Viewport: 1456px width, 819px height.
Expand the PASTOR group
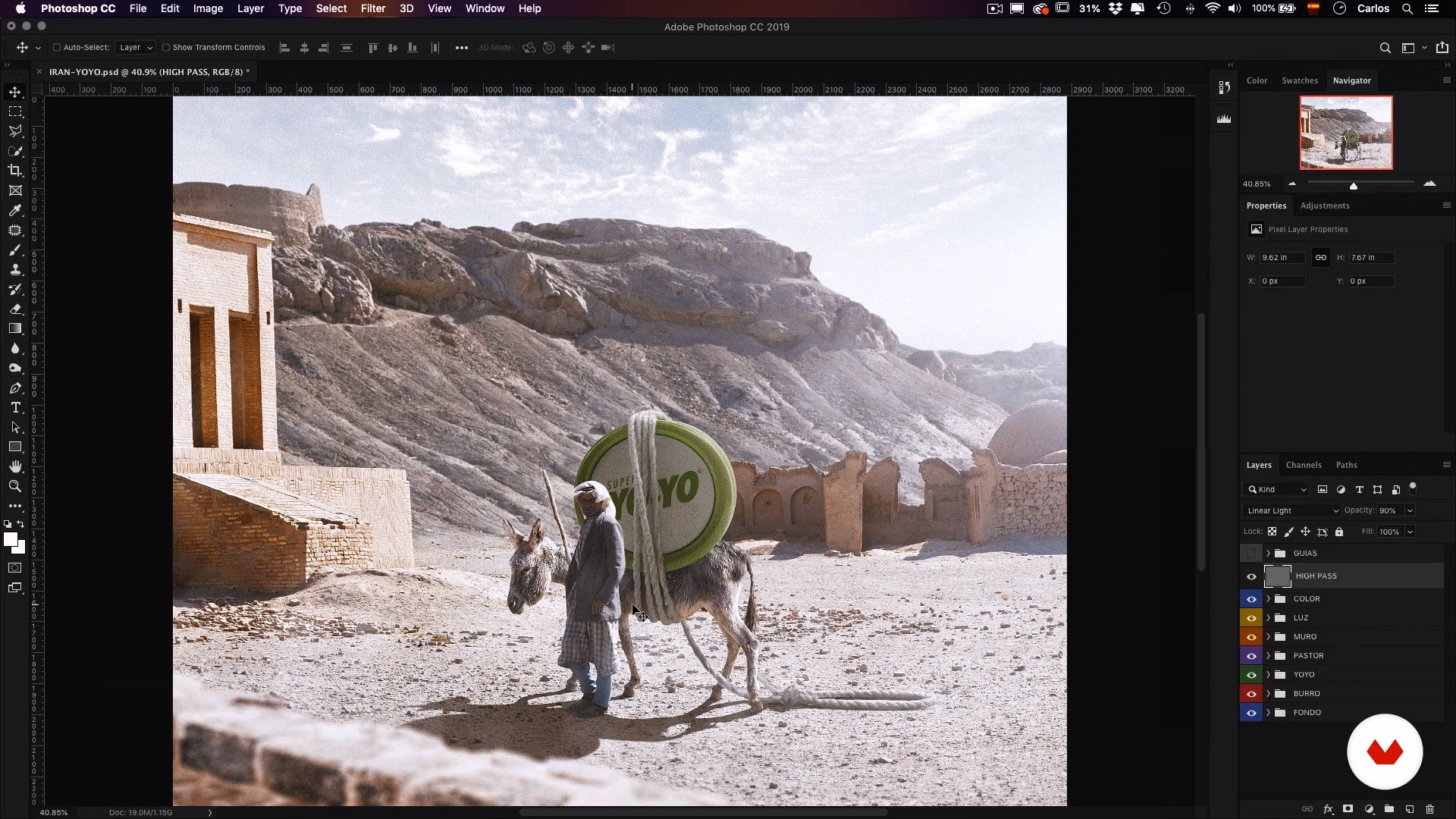pos(1268,656)
